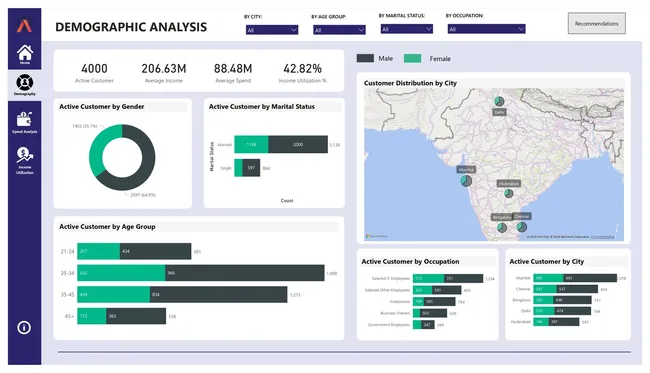
Task: Open the By Age Group dropdown
Action: pyautogui.click(x=339, y=30)
